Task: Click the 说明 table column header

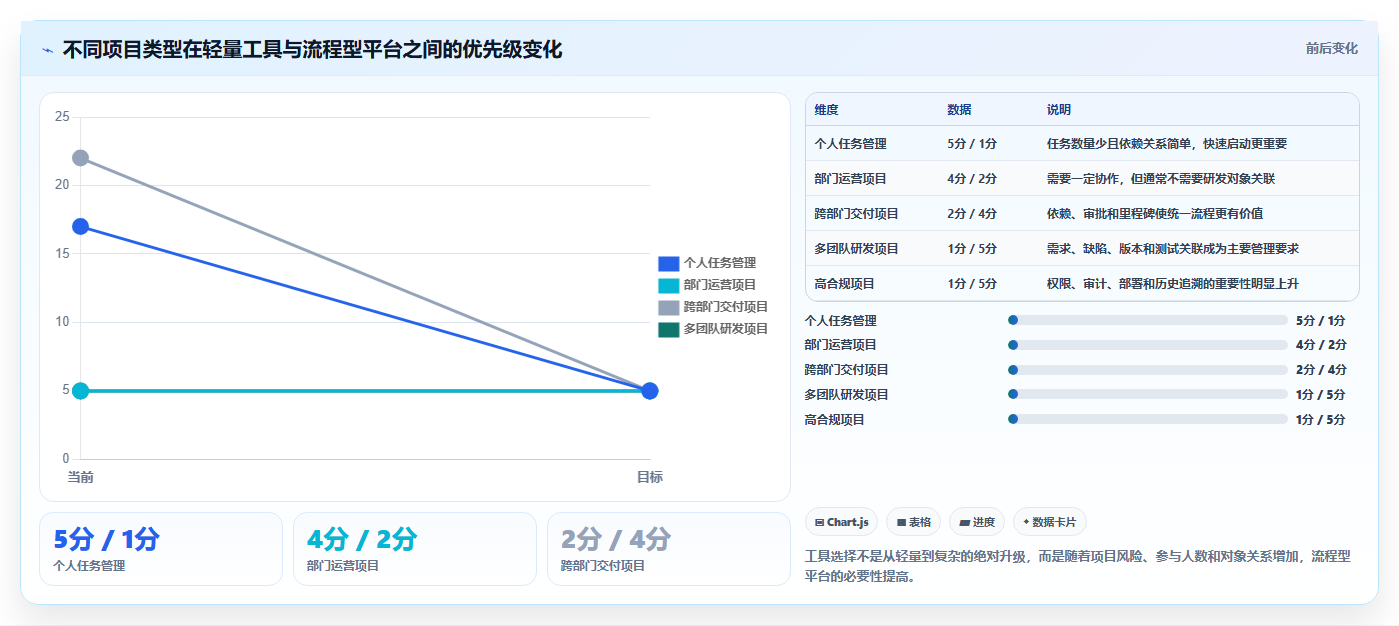Action: 1059,110
